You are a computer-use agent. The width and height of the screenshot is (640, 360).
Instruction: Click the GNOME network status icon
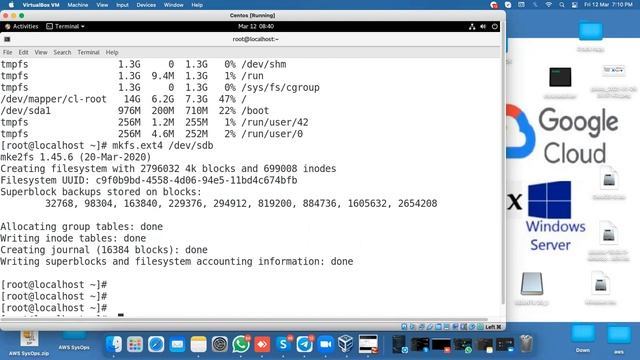click(x=472, y=27)
